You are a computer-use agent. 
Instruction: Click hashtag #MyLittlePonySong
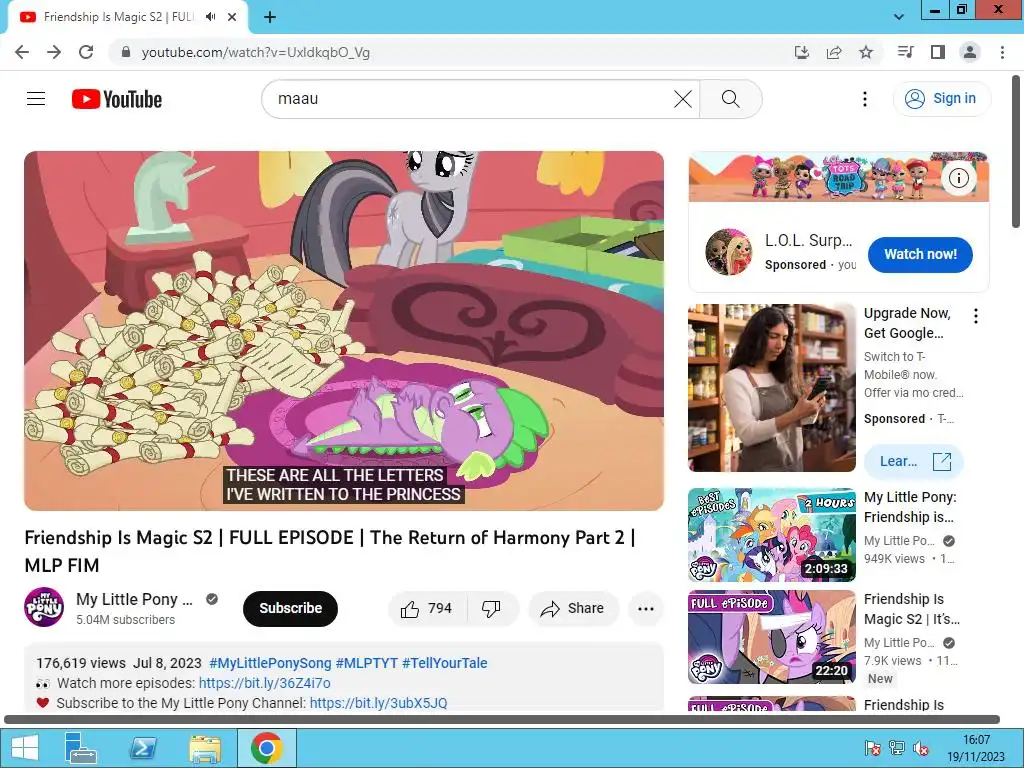click(270, 663)
